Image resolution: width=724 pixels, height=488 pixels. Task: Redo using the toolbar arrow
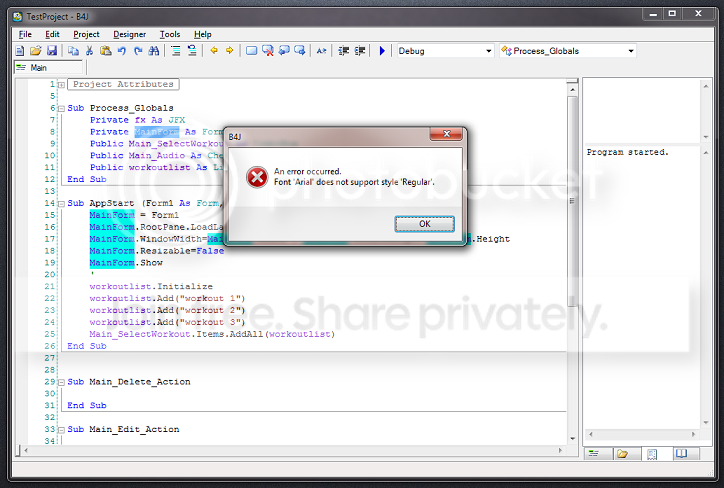click(x=138, y=51)
